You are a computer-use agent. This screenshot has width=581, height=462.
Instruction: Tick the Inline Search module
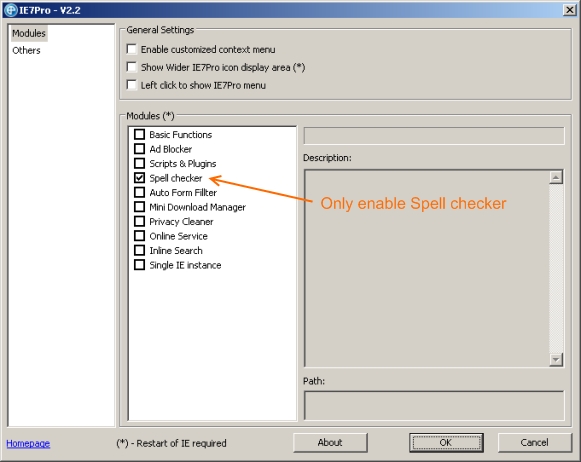point(139,250)
